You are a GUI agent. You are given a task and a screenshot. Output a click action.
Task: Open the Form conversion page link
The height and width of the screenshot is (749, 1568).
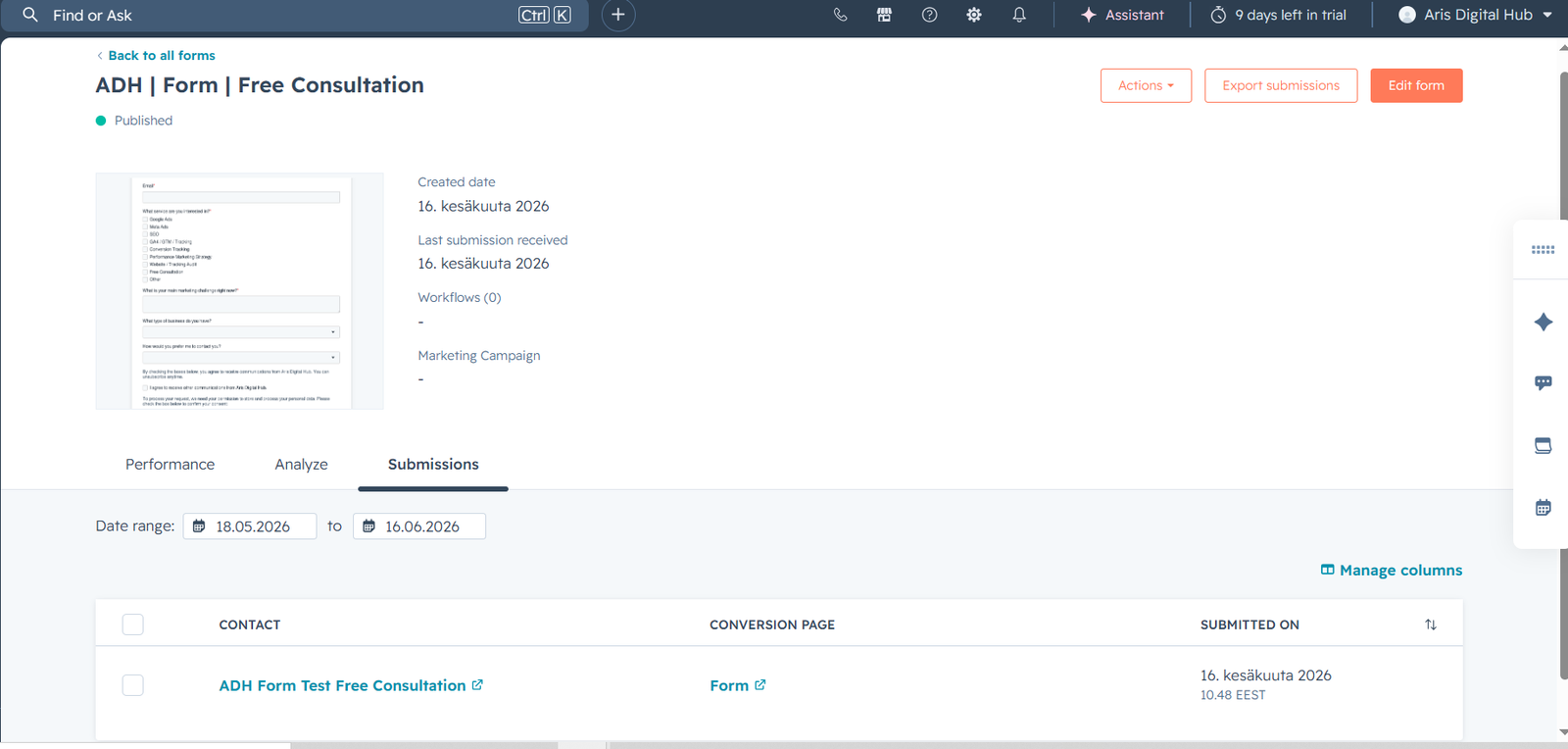pyautogui.click(x=738, y=685)
